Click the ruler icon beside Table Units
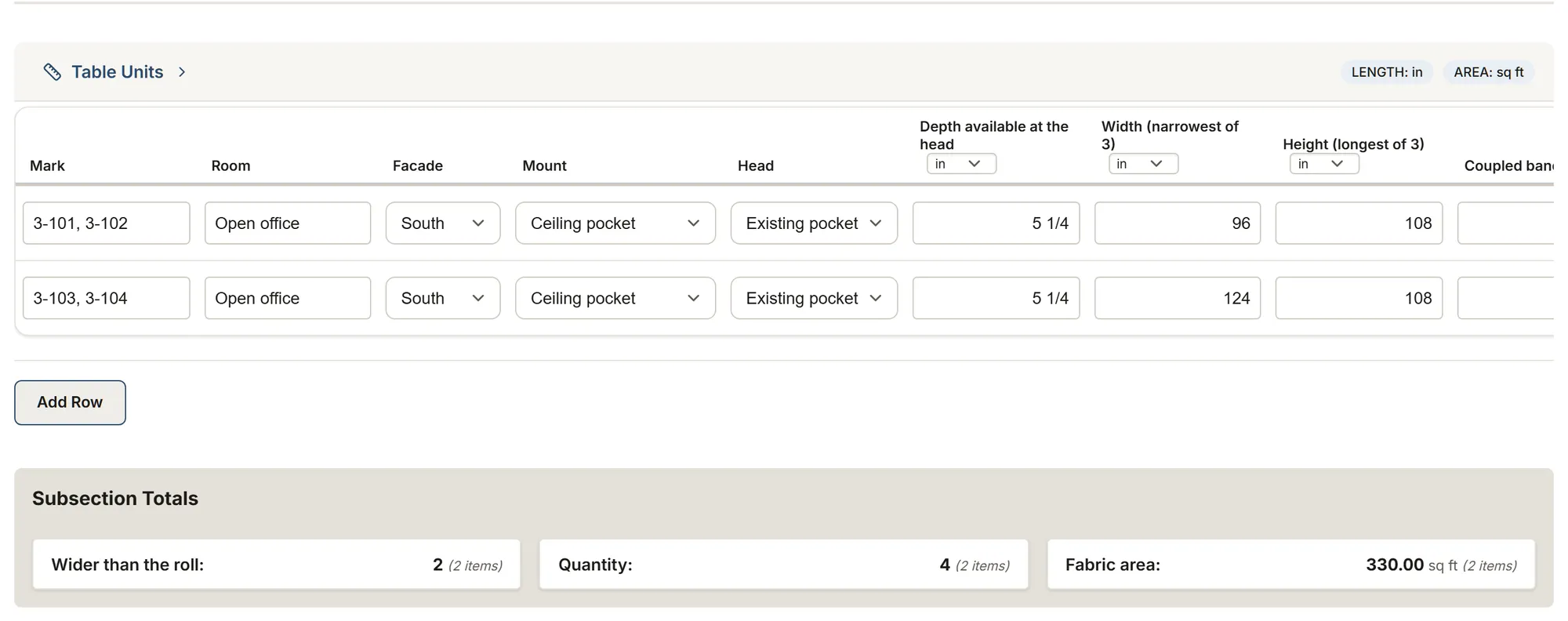Viewport: 1568px width, 621px height. pos(52,72)
